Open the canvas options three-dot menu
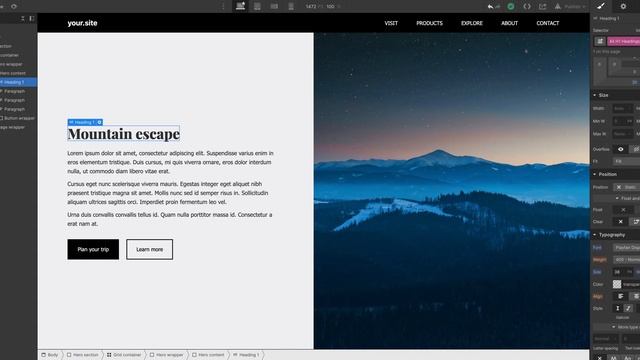Image resolution: width=640 pixels, height=360 pixels. tap(223, 7)
